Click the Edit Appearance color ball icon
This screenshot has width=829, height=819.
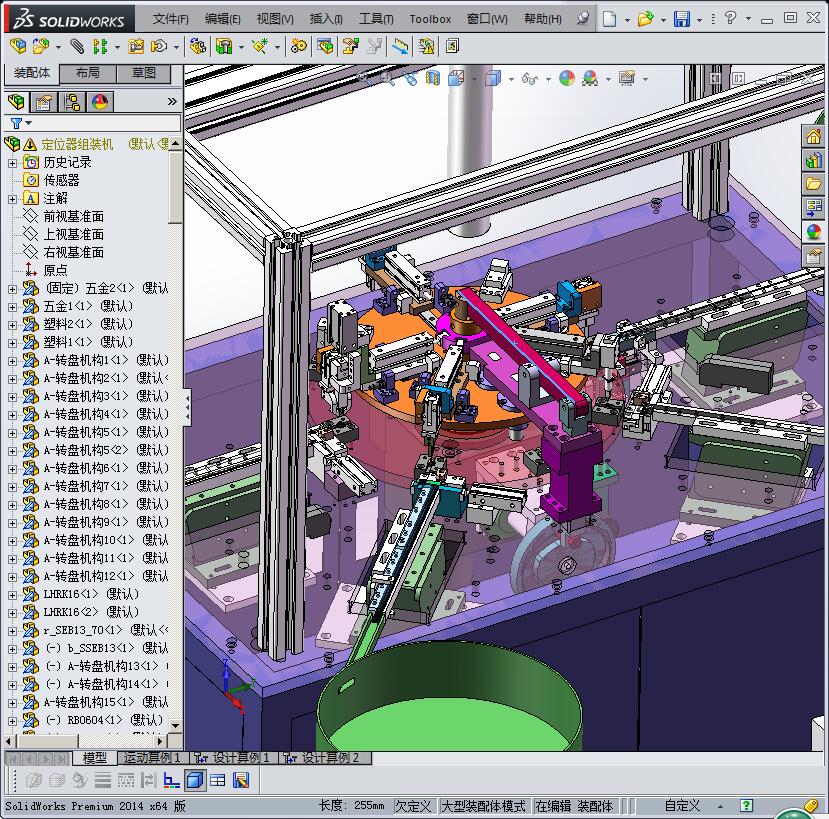567,79
